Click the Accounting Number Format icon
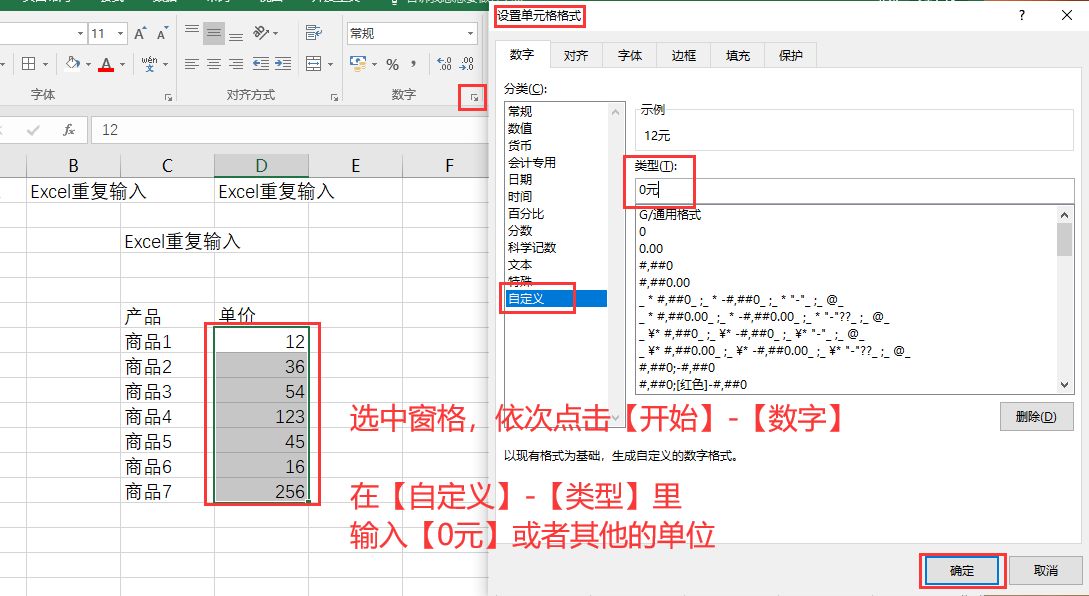The height and width of the screenshot is (596, 1089). 358,63
